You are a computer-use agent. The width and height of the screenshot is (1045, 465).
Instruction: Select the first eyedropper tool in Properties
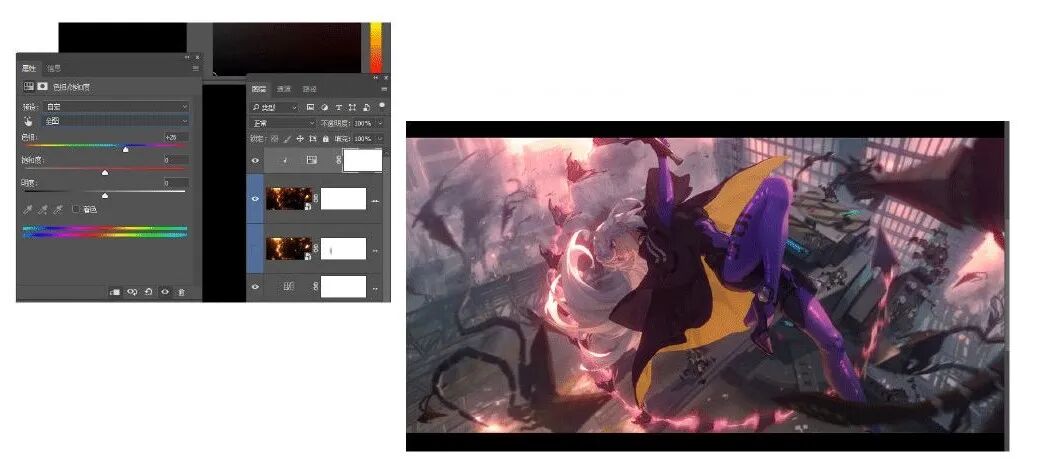(28, 210)
